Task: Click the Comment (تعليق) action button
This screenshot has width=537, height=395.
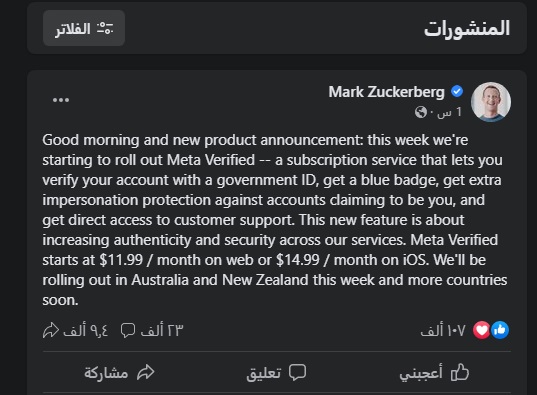Action: click(x=276, y=372)
